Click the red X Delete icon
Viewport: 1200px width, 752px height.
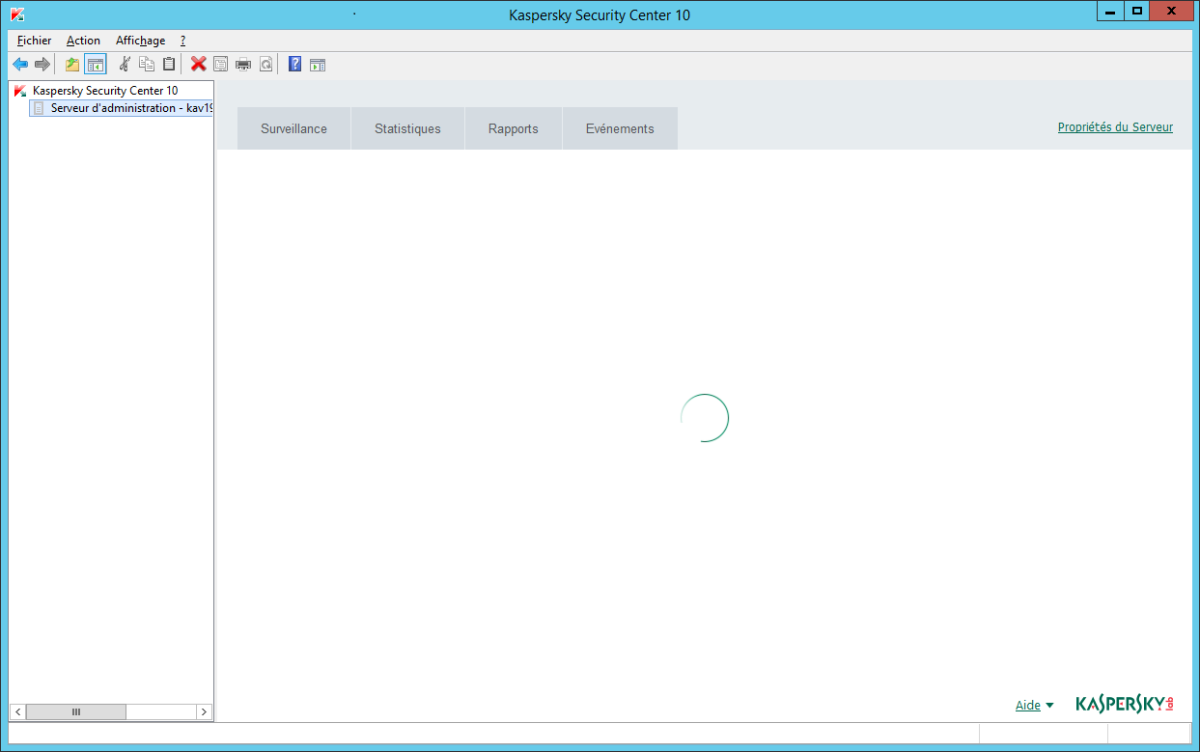point(198,65)
